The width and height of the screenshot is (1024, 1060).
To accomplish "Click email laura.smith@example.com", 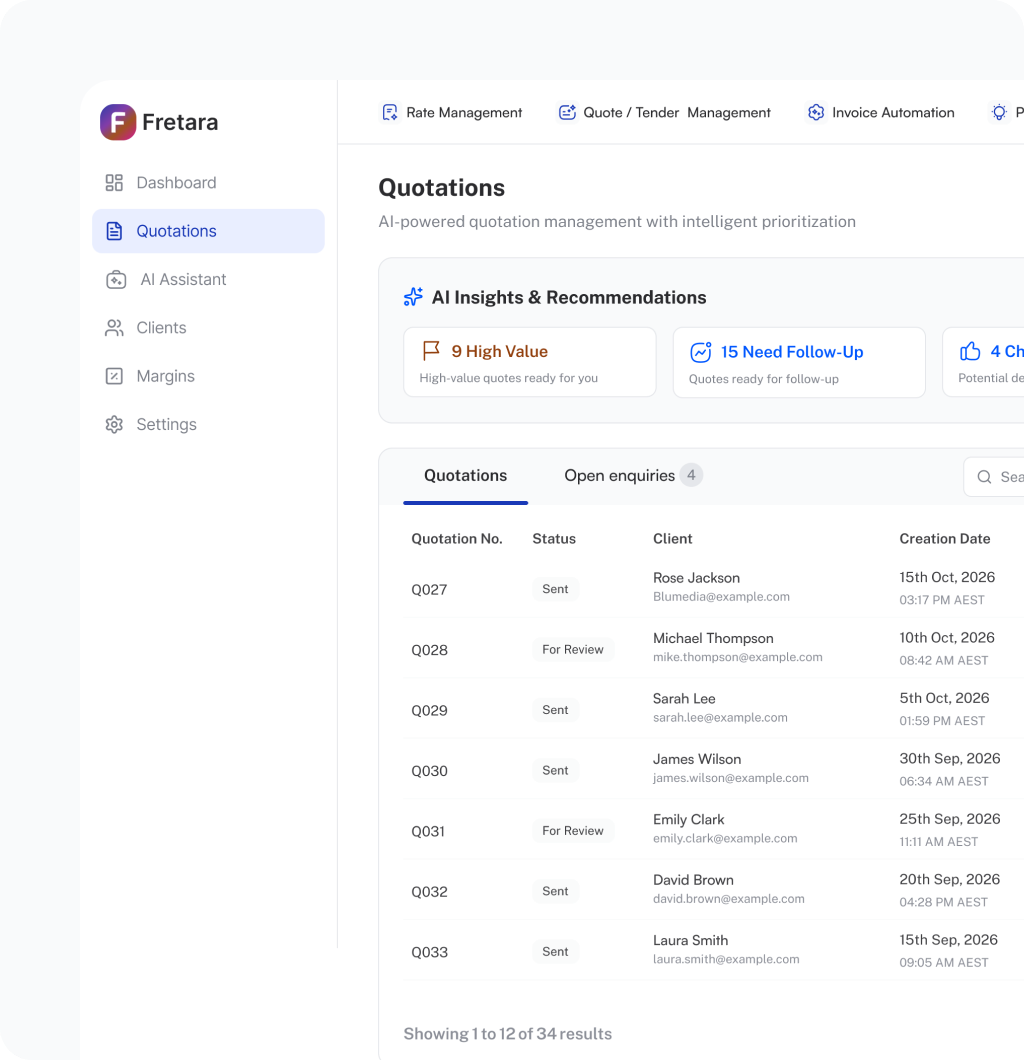I will (726, 959).
